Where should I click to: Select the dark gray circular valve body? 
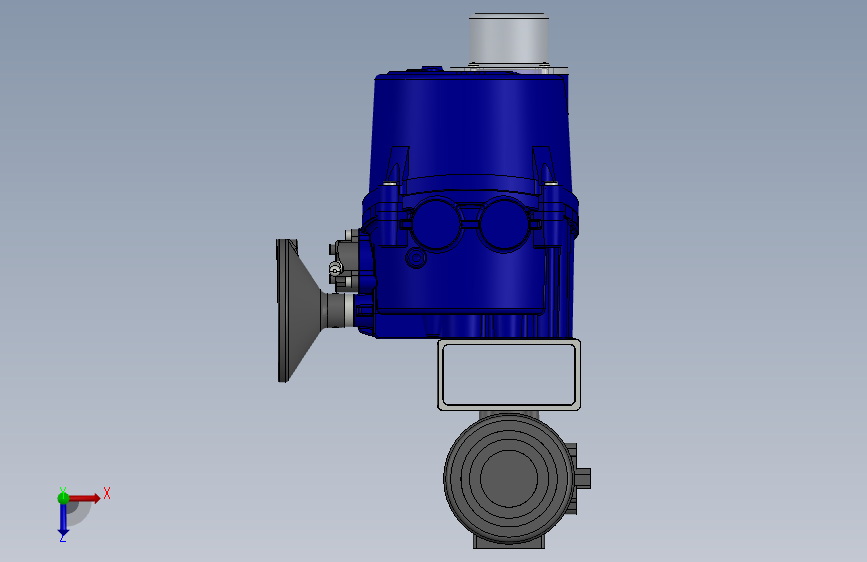[x=509, y=477]
